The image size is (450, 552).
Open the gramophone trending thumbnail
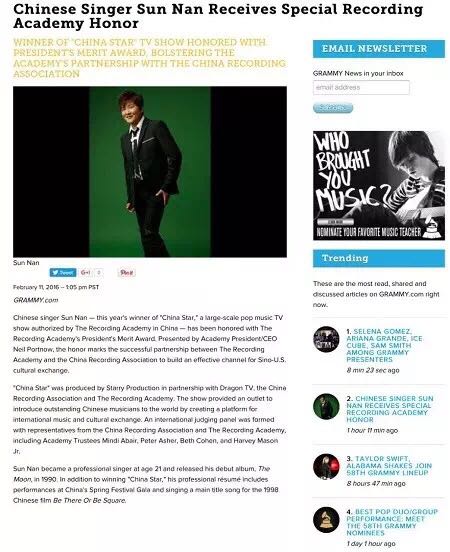click(x=326, y=520)
